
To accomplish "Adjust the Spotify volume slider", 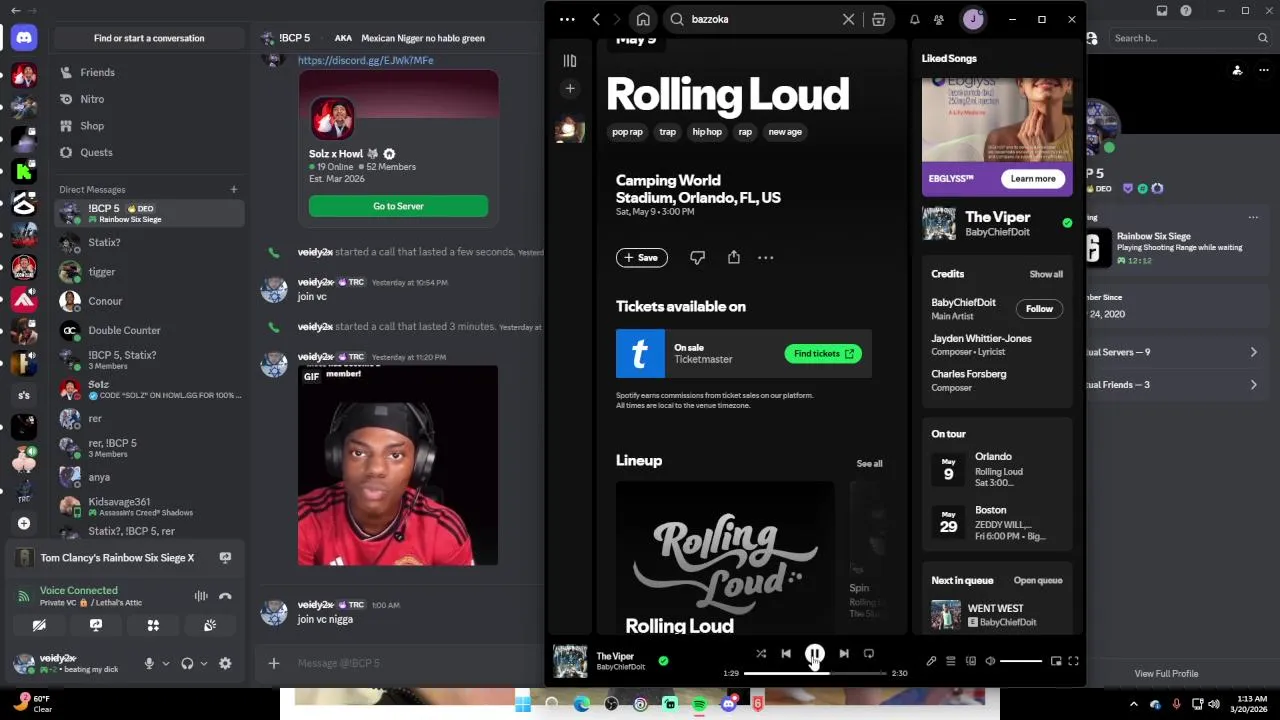I will tap(1021, 661).
